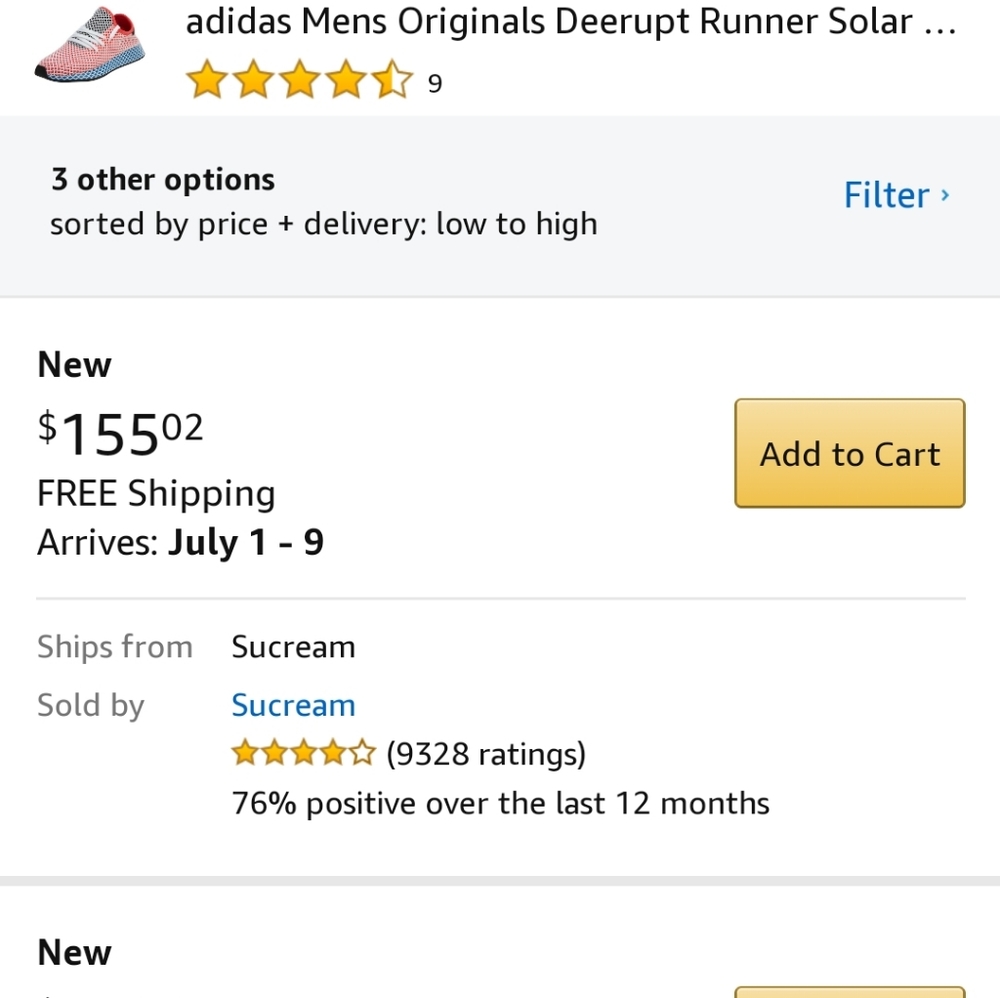Click the empty fifth star of seller rating

[x=361, y=752]
